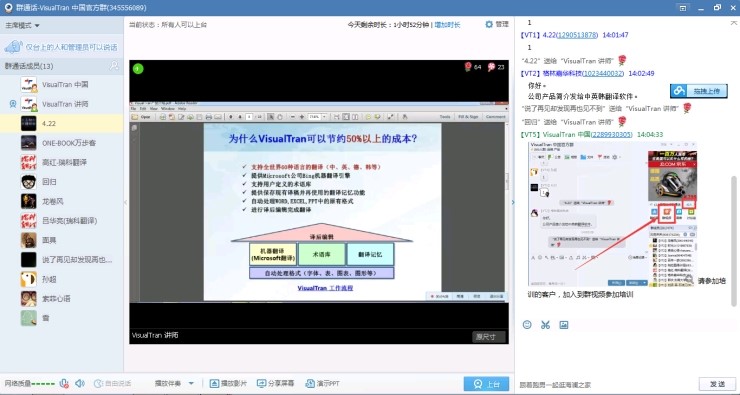Open the 播放伴奏 dropdown arrow
The width and height of the screenshot is (740, 395).
191,383
